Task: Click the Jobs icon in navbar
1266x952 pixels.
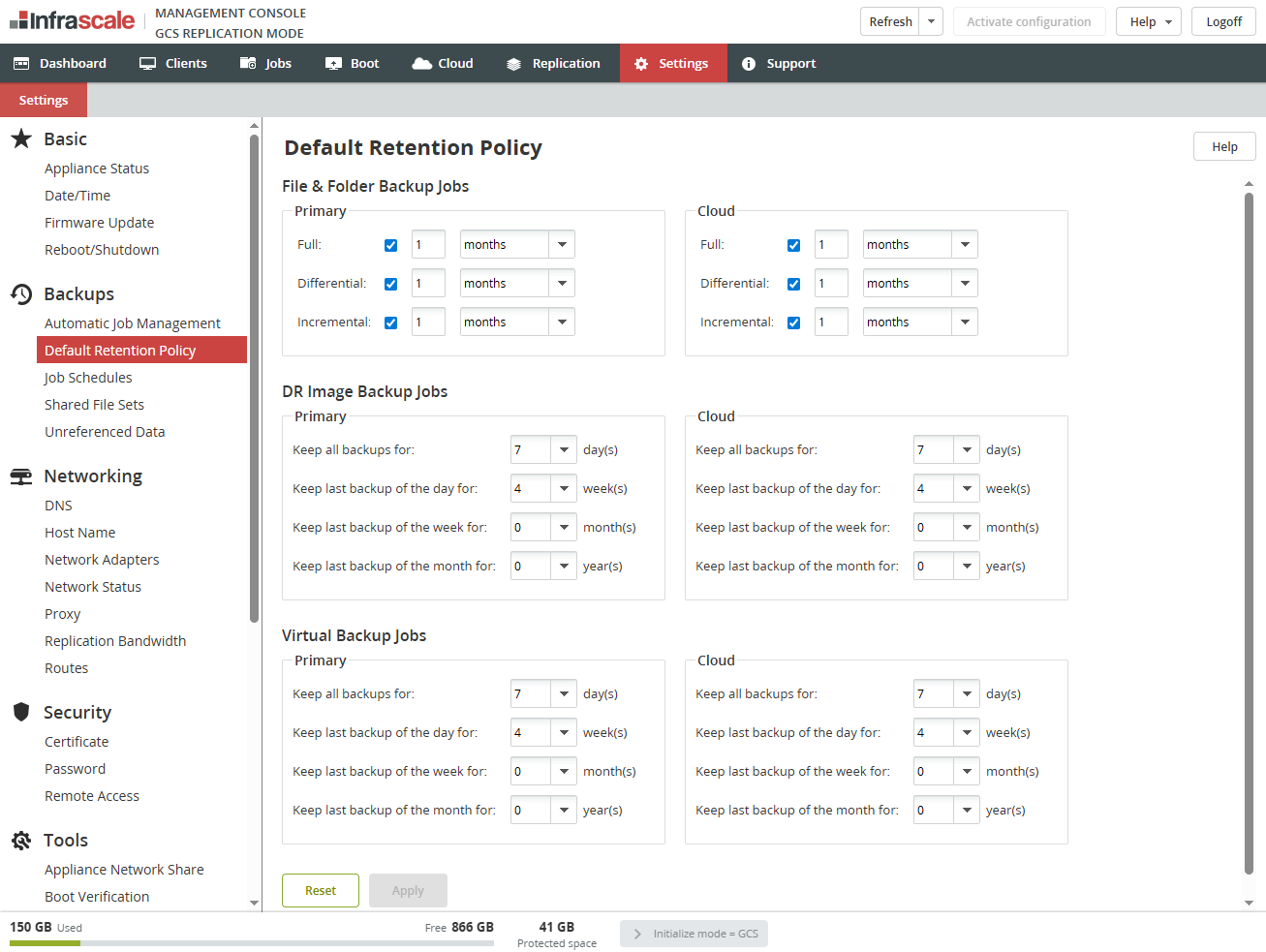Action: [x=248, y=64]
